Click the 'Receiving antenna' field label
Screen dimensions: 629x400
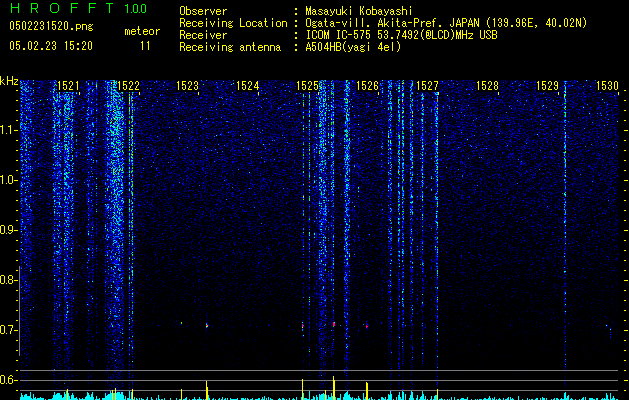click(230, 47)
